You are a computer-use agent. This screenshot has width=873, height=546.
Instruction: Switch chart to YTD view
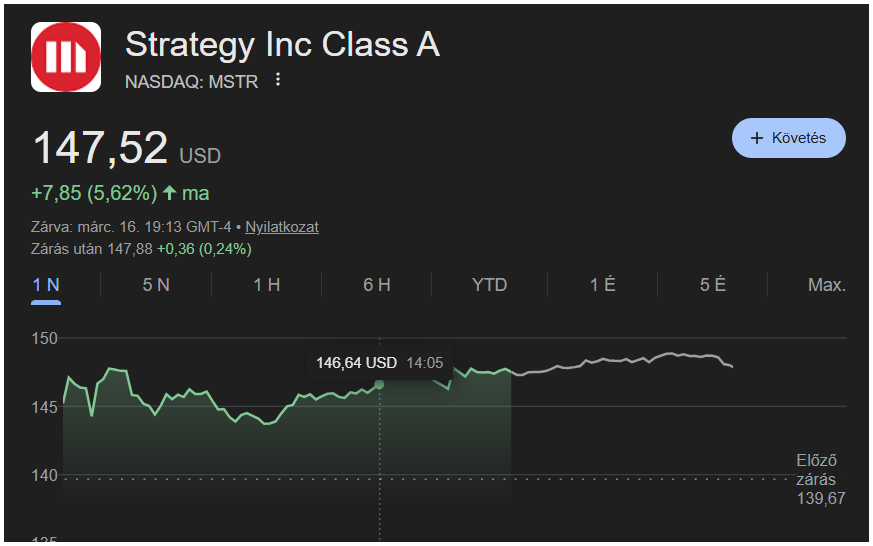(x=489, y=285)
